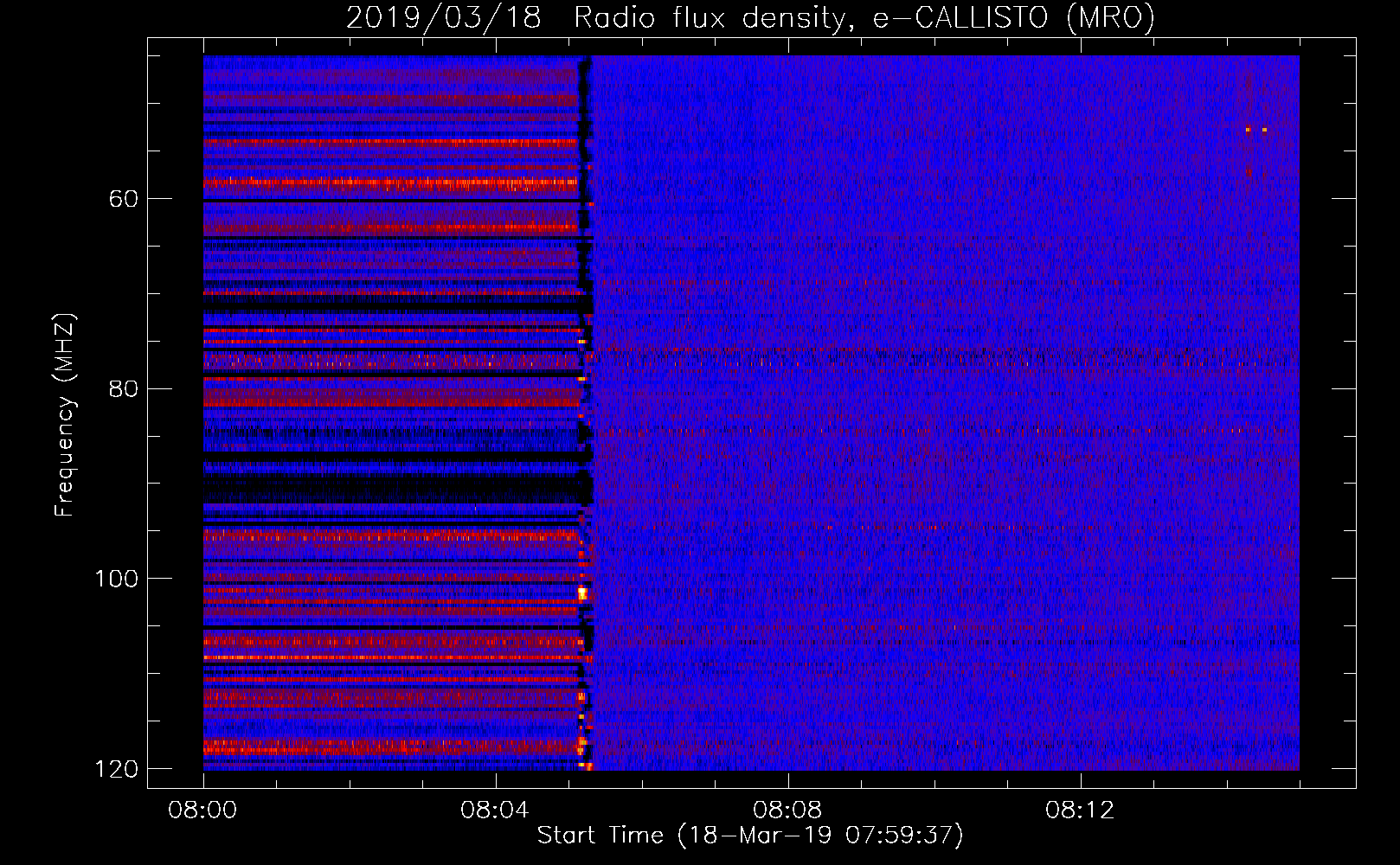Click the 100 frequency tick label
The width and height of the screenshot is (1400, 865).
[x=116, y=579]
